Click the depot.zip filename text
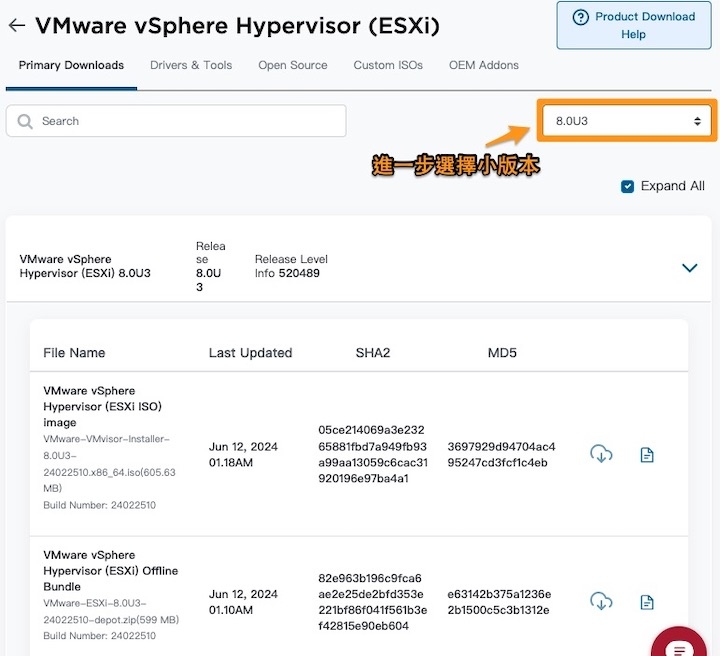This screenshot has height=656, width=720. pyautogui.click(x=111, y=611)
